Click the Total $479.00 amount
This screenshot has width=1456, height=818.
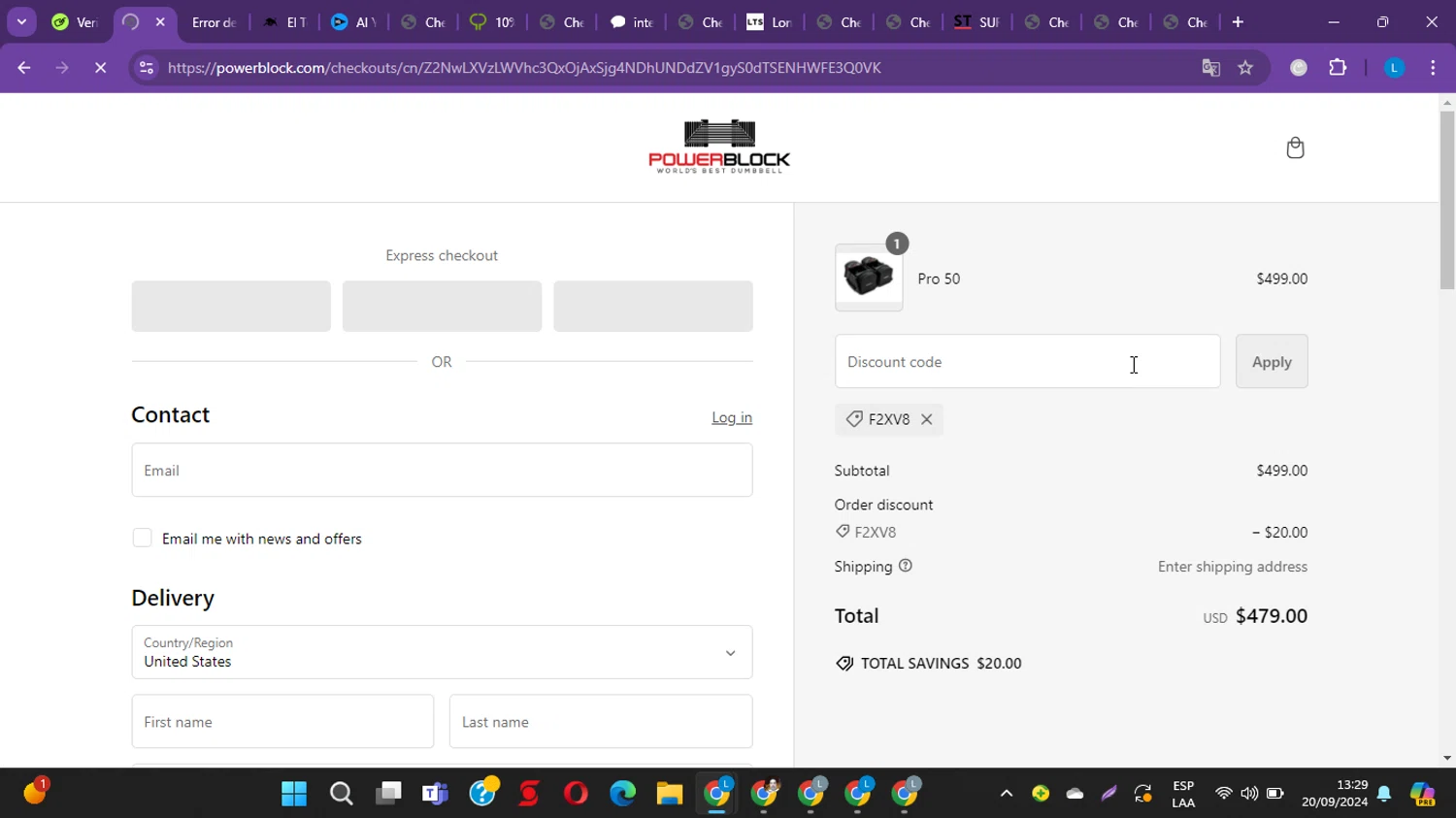[x=1271, y=616]
